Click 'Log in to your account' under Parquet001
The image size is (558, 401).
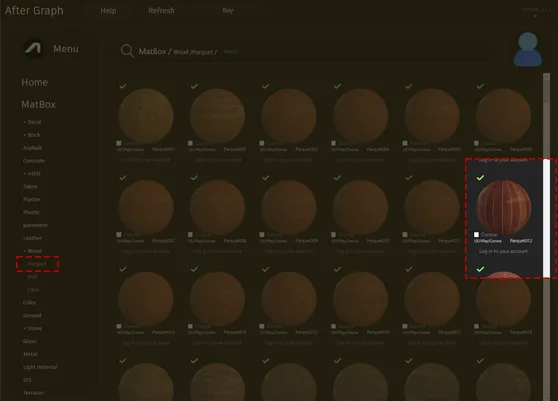[x=146, y=160]
